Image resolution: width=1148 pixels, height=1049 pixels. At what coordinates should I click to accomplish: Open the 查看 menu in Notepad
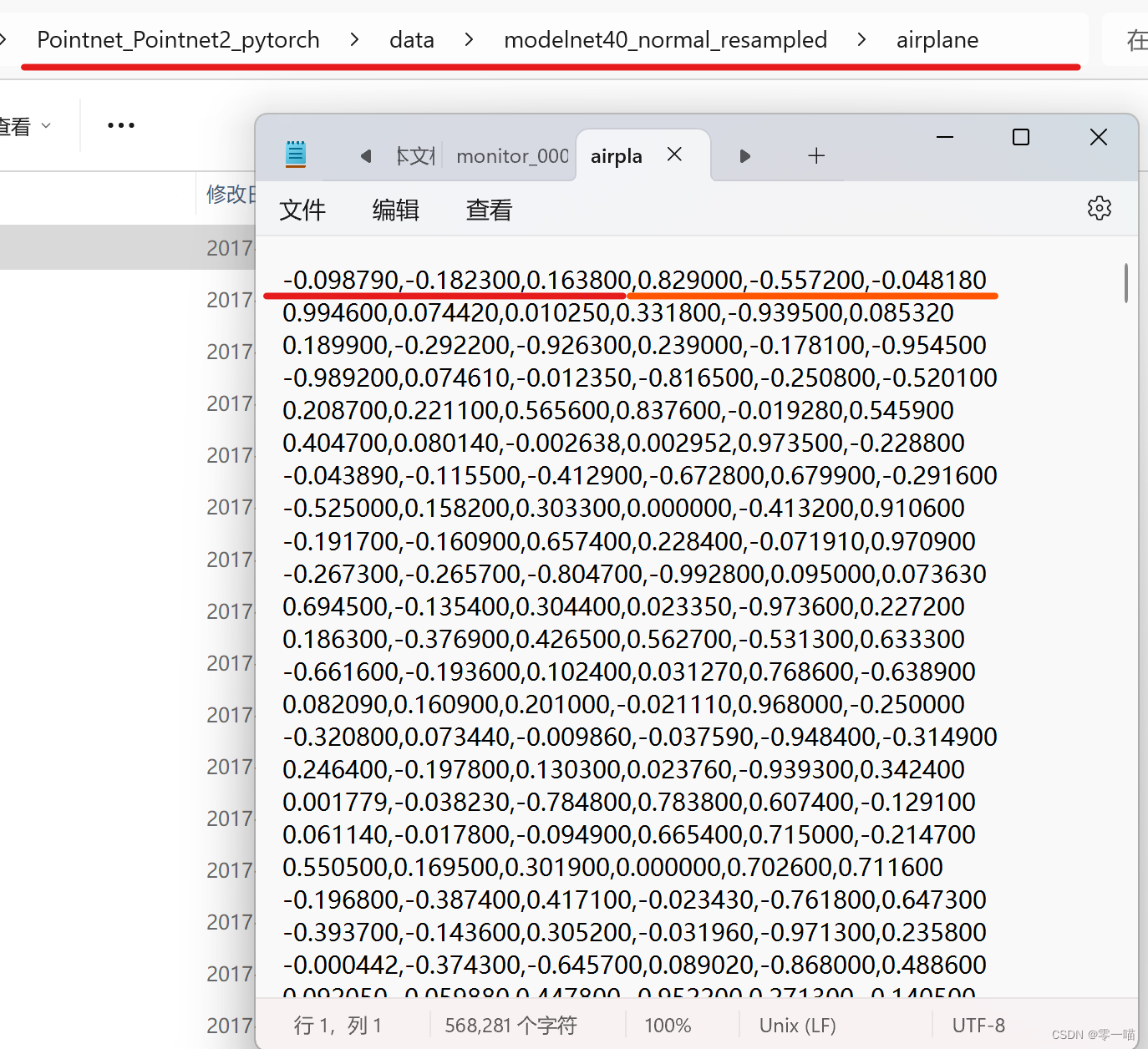point(489,210)
